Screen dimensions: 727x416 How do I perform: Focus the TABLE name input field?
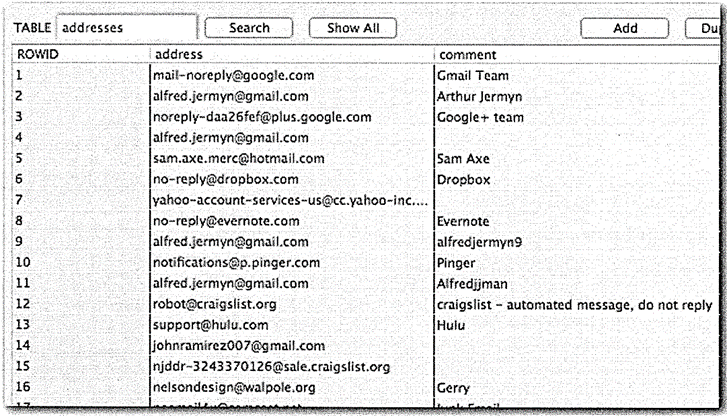coord(127,27)
